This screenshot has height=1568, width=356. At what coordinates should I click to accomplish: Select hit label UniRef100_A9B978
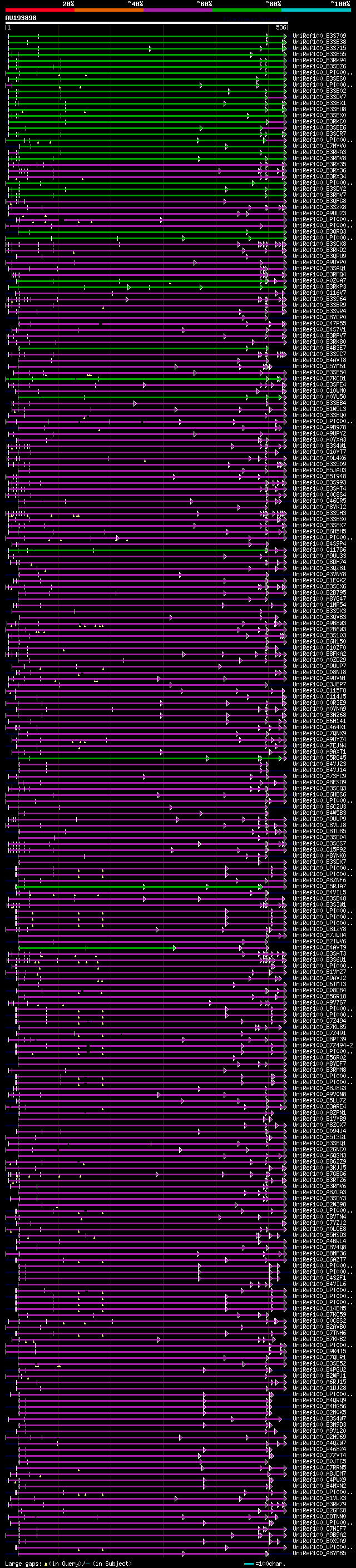coord(319,427)
